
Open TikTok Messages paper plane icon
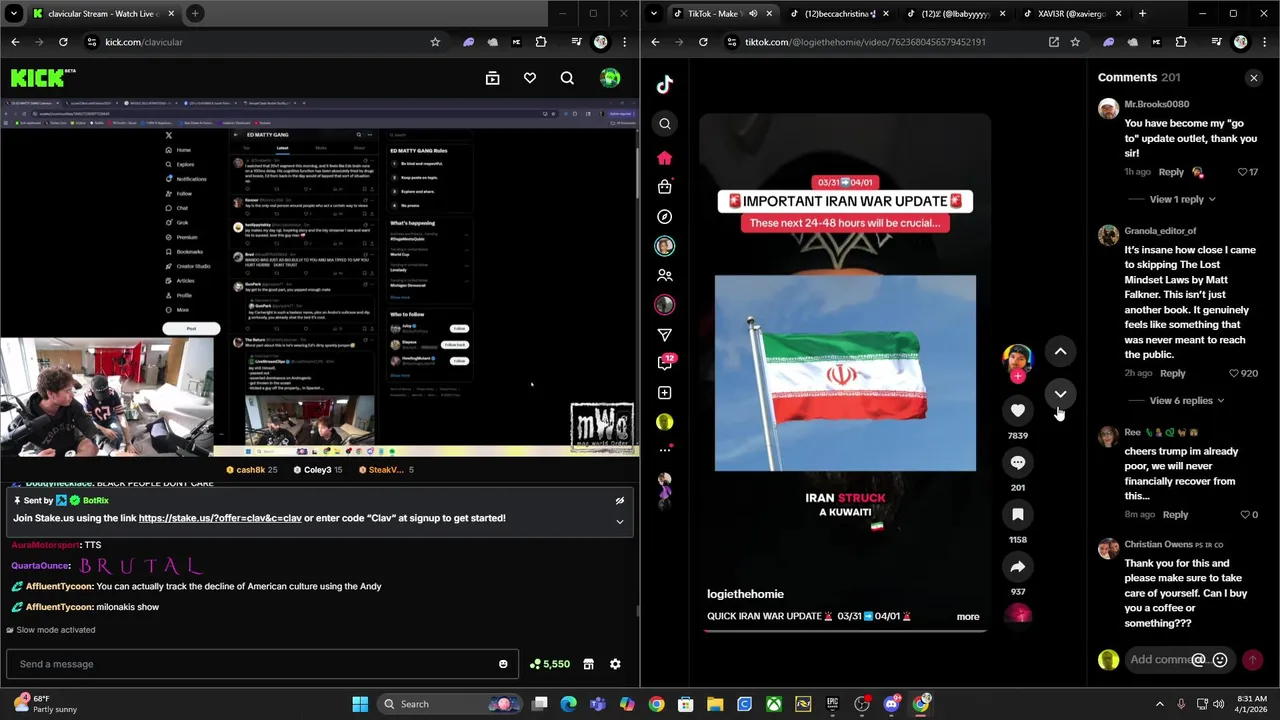tap(665, 334)
